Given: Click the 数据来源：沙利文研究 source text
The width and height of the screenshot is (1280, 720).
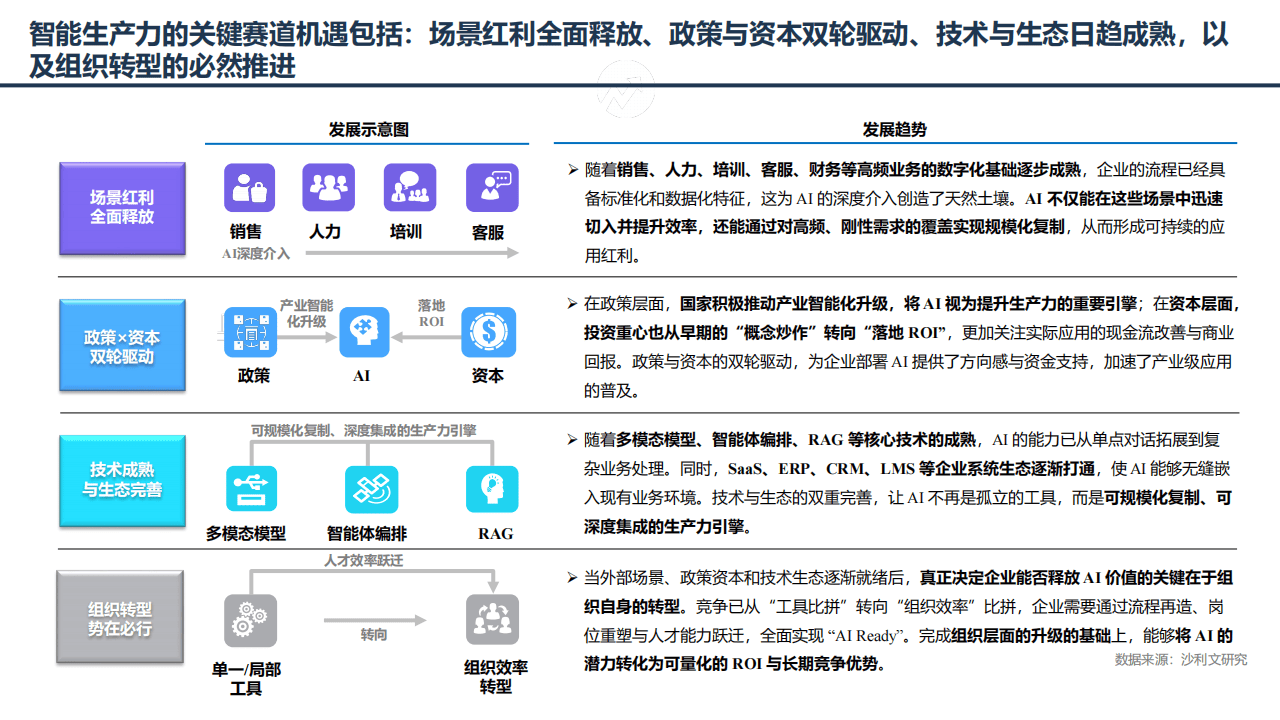Looking at the screenshot, I should (x=1180, y=660).
